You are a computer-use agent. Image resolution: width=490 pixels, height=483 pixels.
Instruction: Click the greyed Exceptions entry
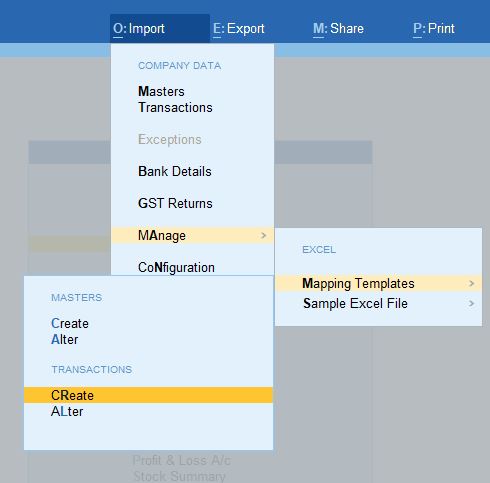tap(170, 139)
